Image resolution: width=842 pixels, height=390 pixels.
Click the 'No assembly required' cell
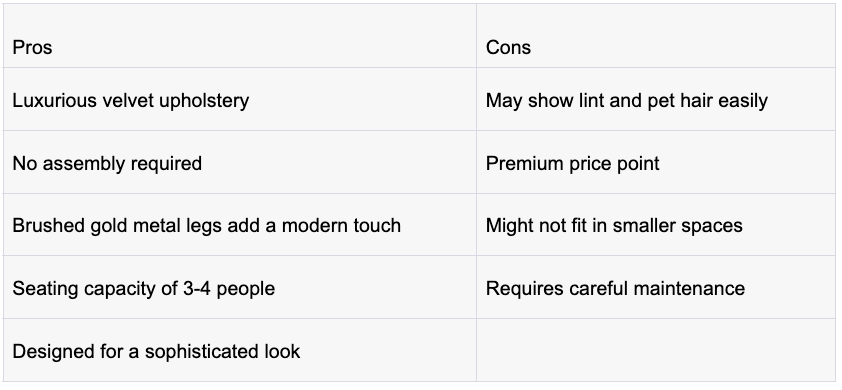[x=239, y=162]
